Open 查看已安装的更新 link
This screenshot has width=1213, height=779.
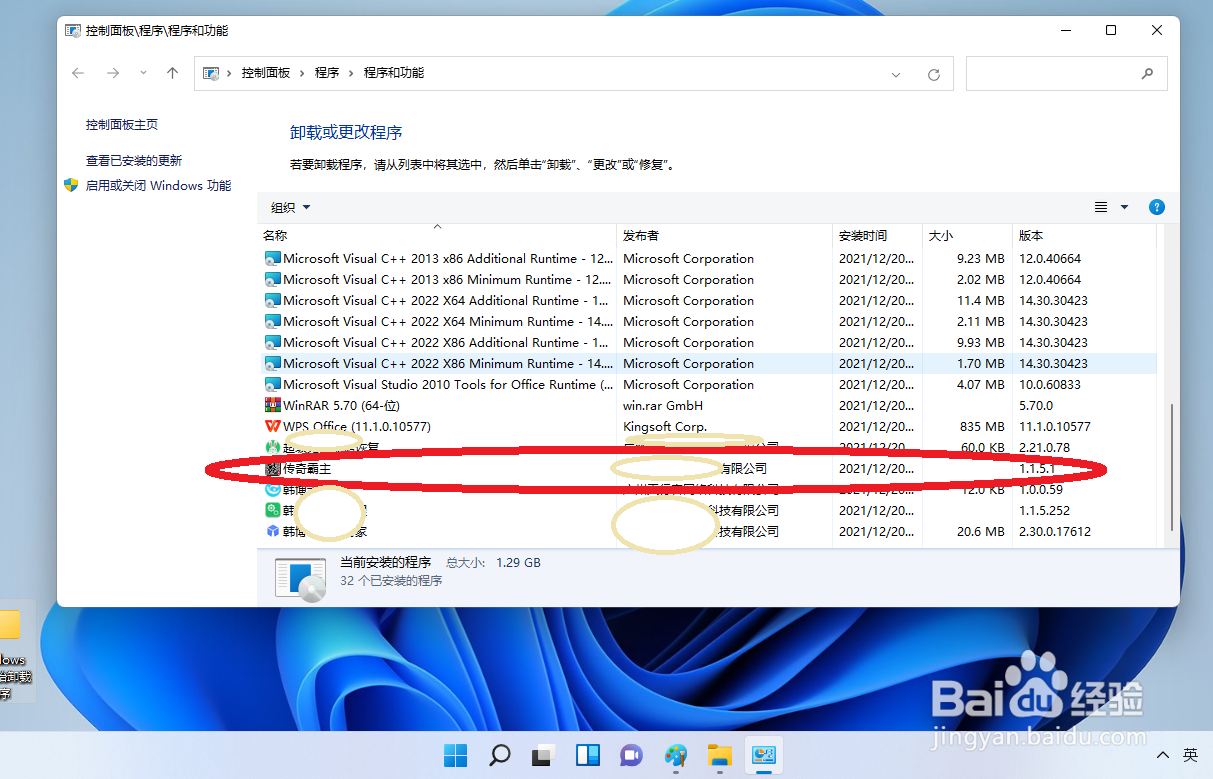click(134, 161)
